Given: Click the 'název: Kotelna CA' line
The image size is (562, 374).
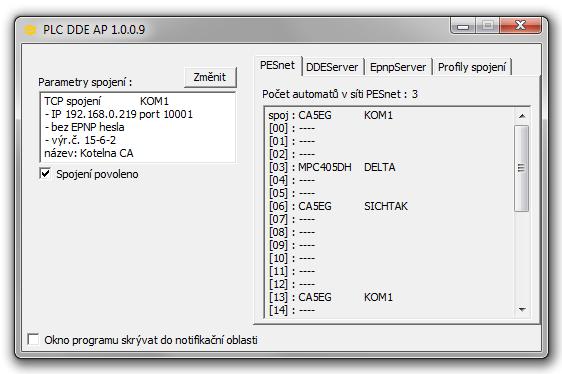Looking at the screenshot, I should tap(89, 153).
